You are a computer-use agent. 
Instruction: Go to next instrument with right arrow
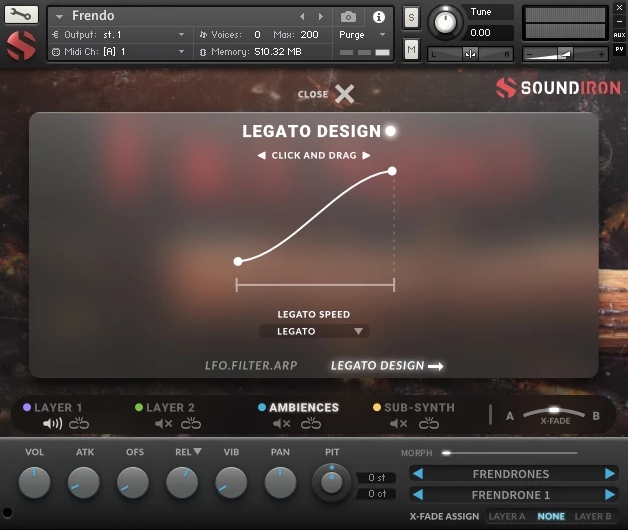click(320, 16)
